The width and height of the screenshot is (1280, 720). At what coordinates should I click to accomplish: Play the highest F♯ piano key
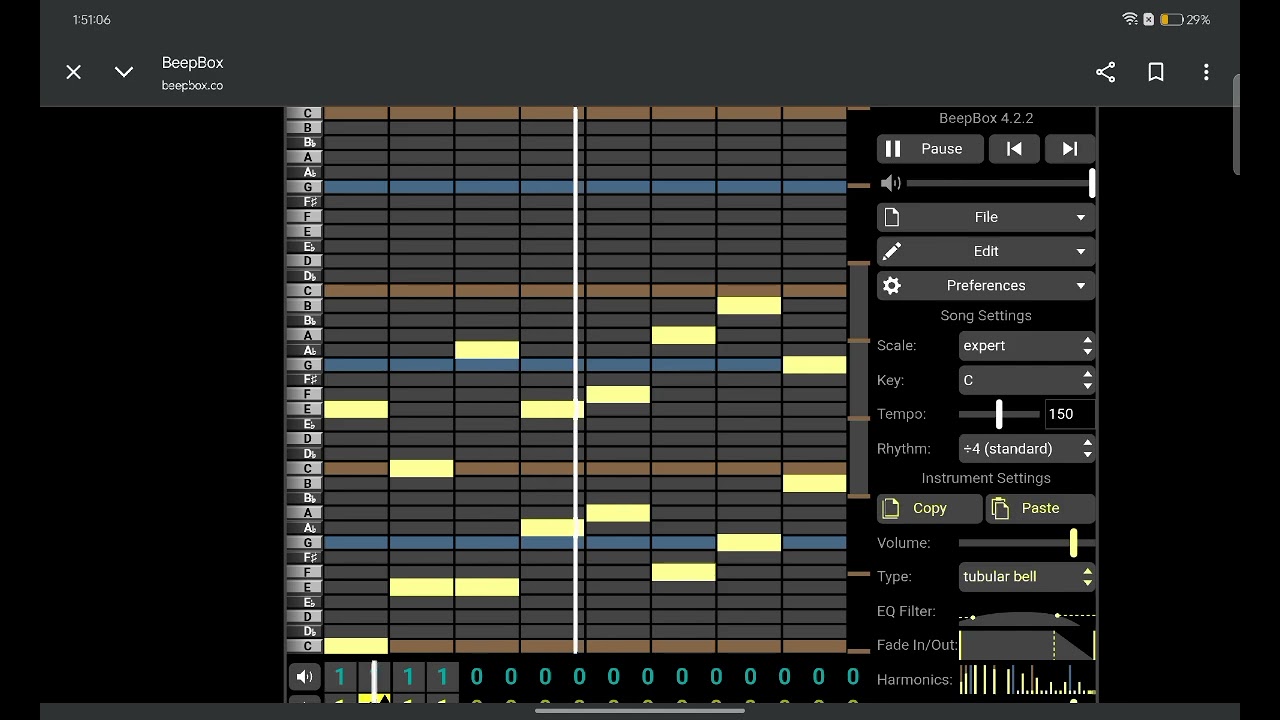304,202
